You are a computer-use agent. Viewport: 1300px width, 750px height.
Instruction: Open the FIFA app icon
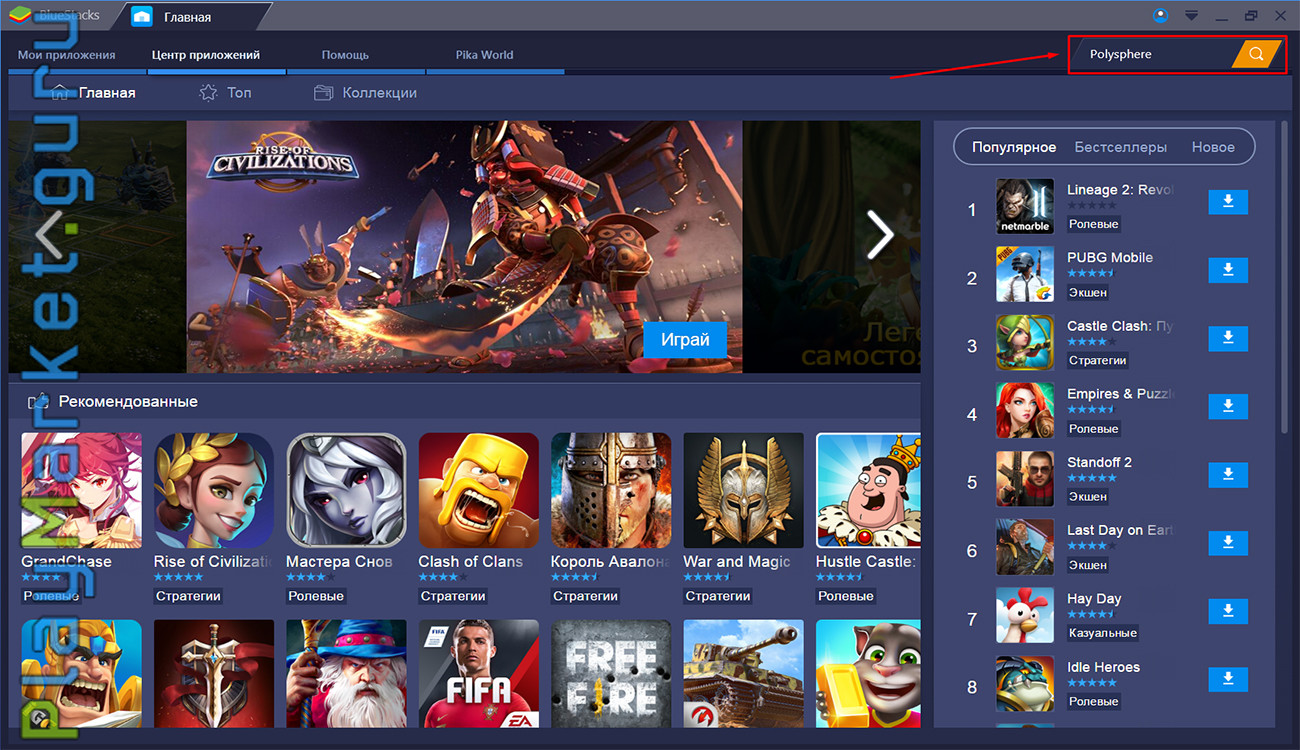click(x=478, y=674)
